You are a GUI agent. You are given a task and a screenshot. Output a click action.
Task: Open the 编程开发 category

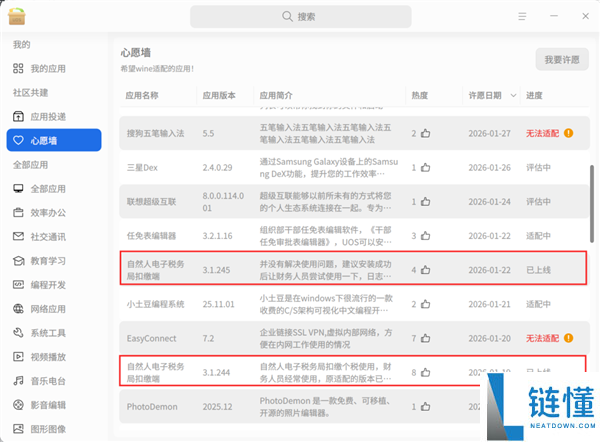tap(54, 285)
